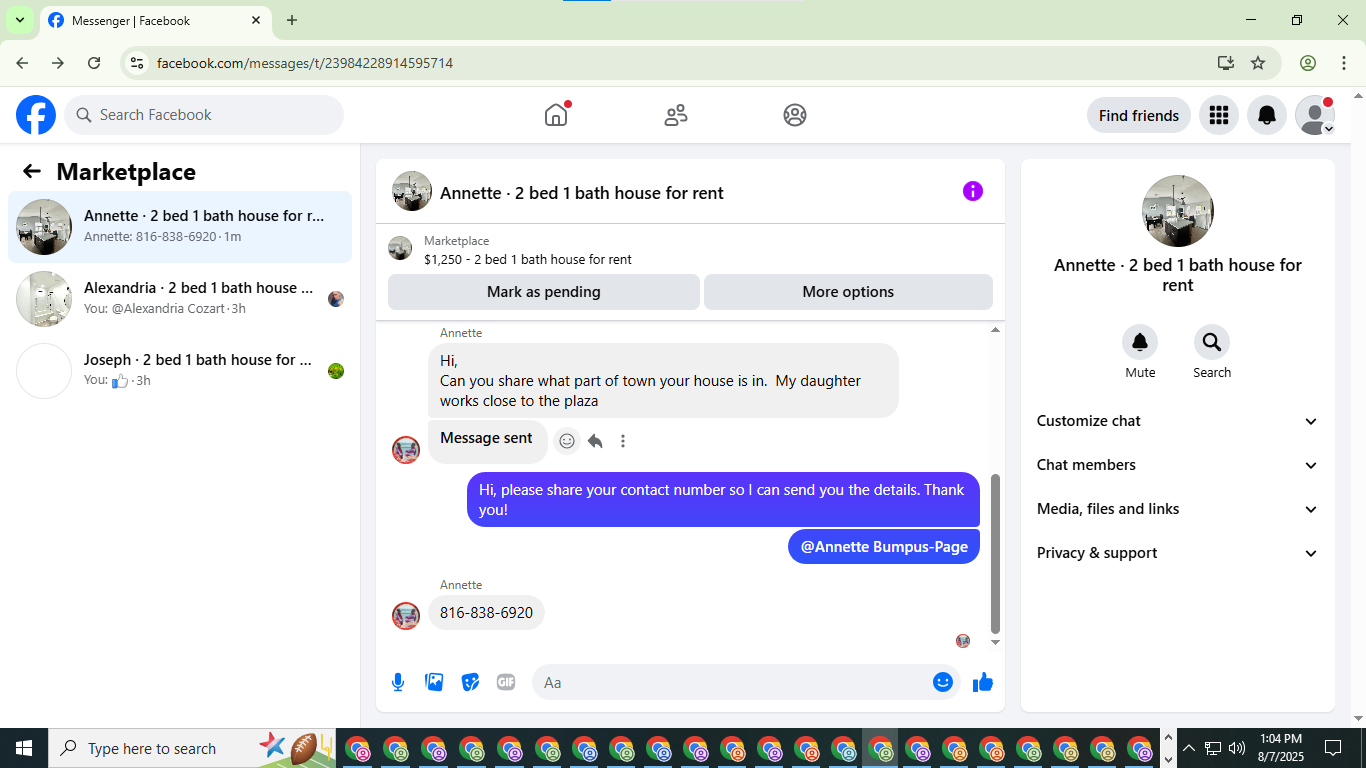
Task: Expand Media, files and links section
Action: [x=1178, y=509]
